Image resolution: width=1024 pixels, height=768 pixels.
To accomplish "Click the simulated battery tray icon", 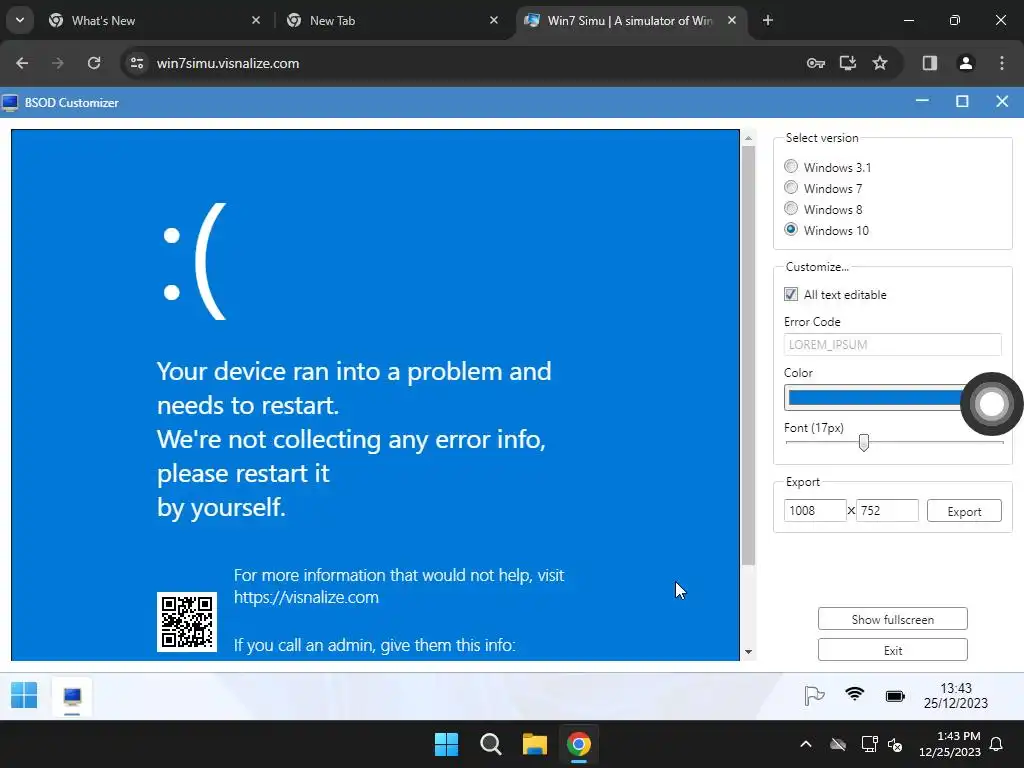I will (x=895, y=696).
